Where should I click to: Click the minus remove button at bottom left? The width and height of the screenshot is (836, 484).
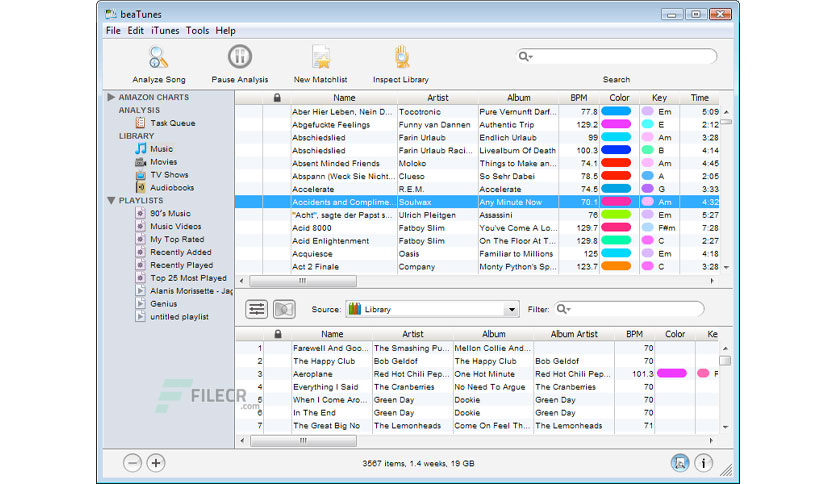[132, 463]
